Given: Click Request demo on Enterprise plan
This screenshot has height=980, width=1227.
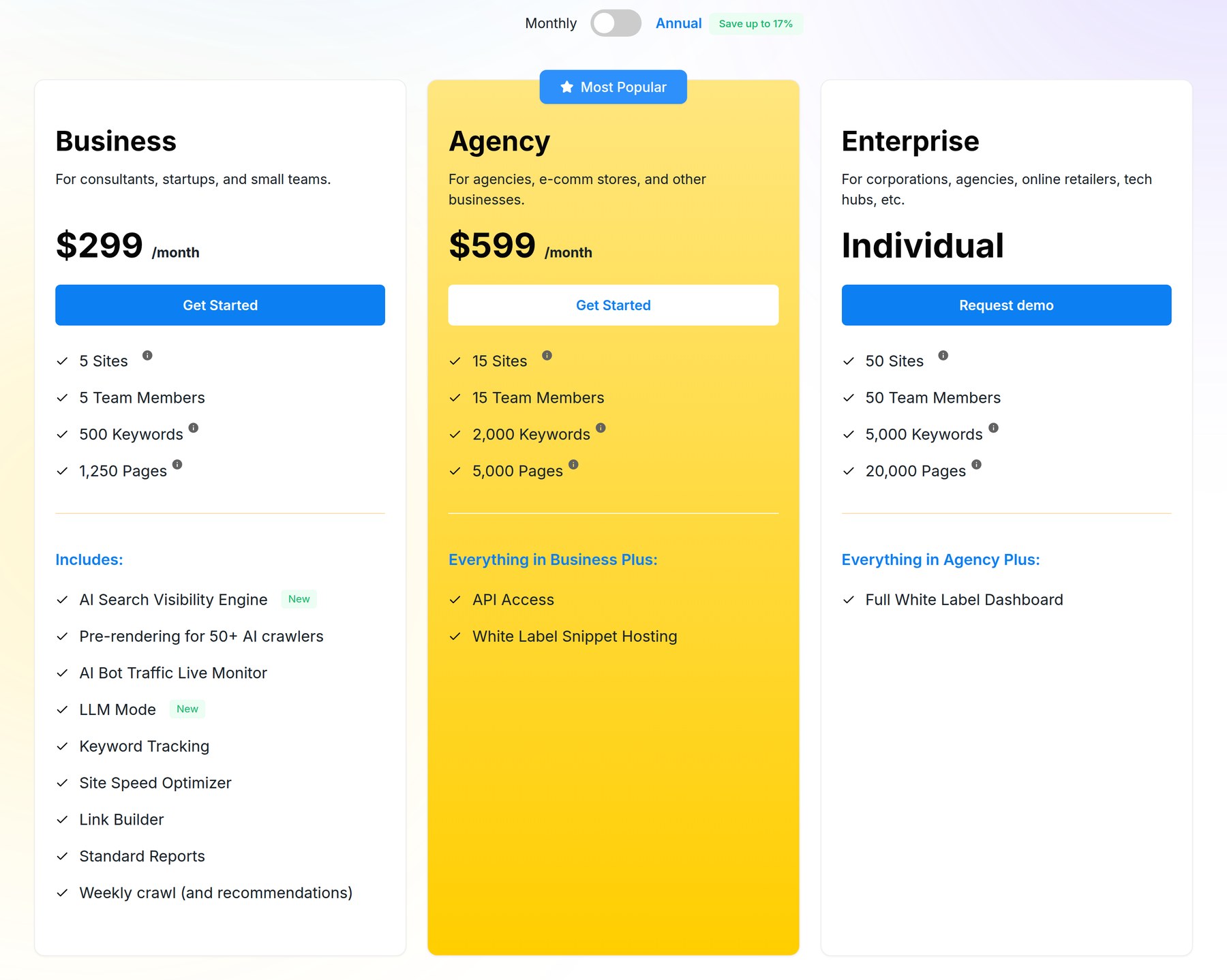Looking at the screenshot, I should click(x=1006, y=305).
